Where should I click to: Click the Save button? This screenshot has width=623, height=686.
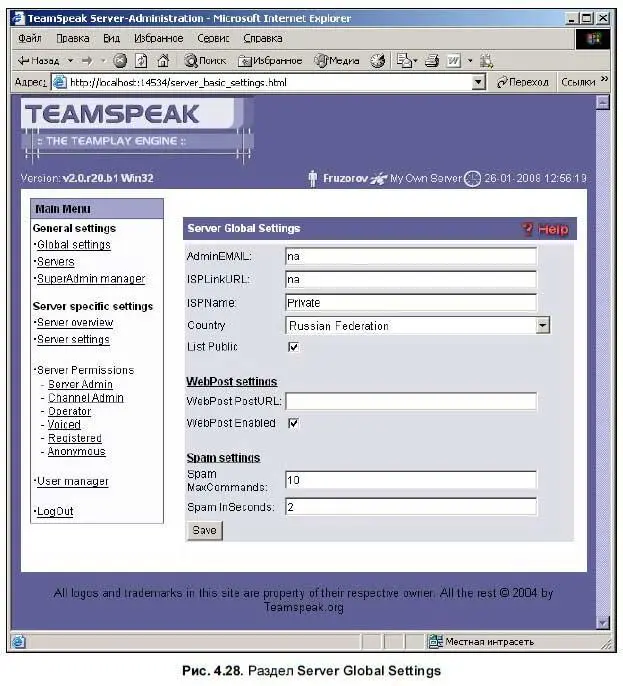tap(205, 531)
